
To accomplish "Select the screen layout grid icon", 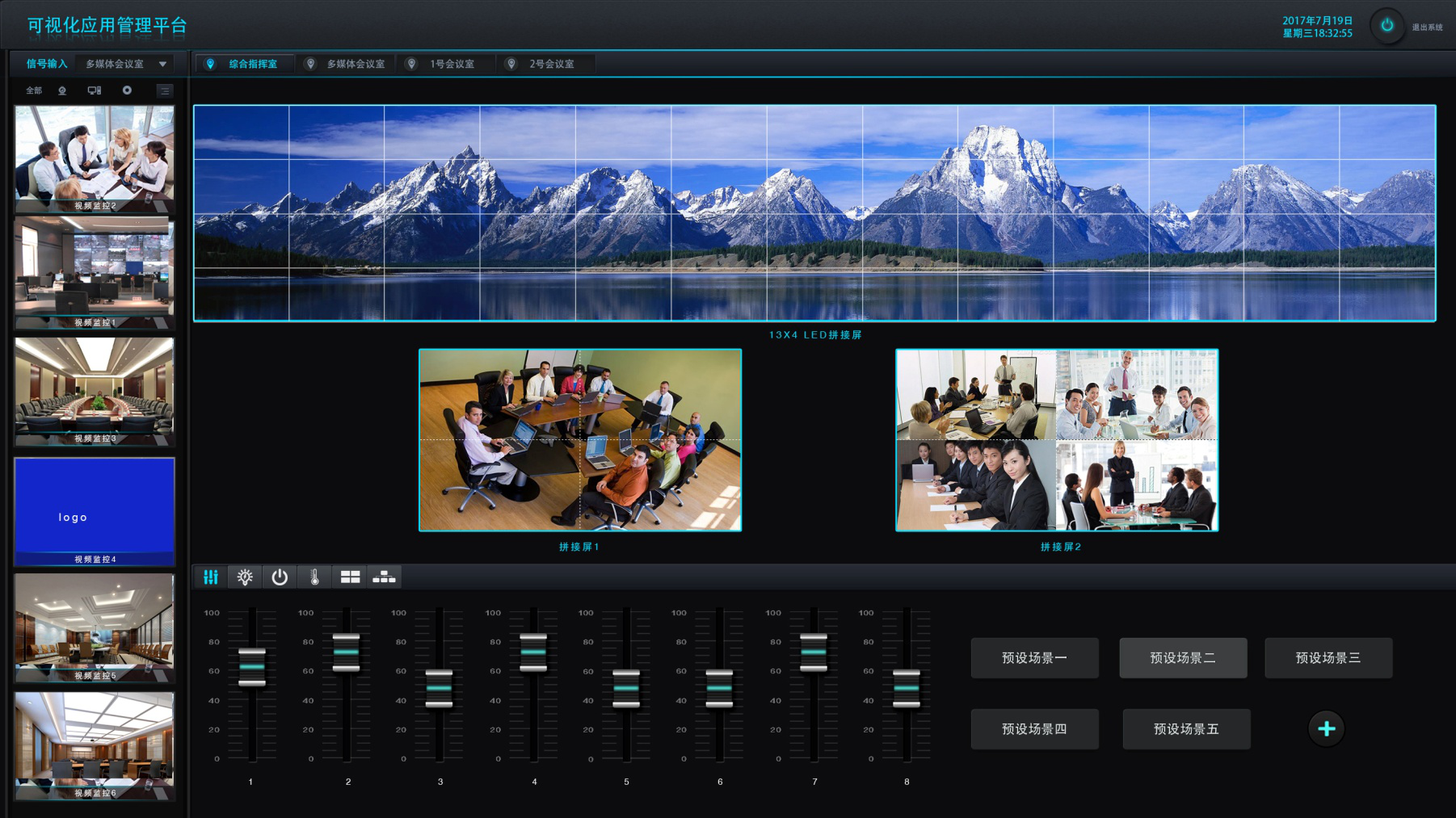I will click(x=350, y=577).
